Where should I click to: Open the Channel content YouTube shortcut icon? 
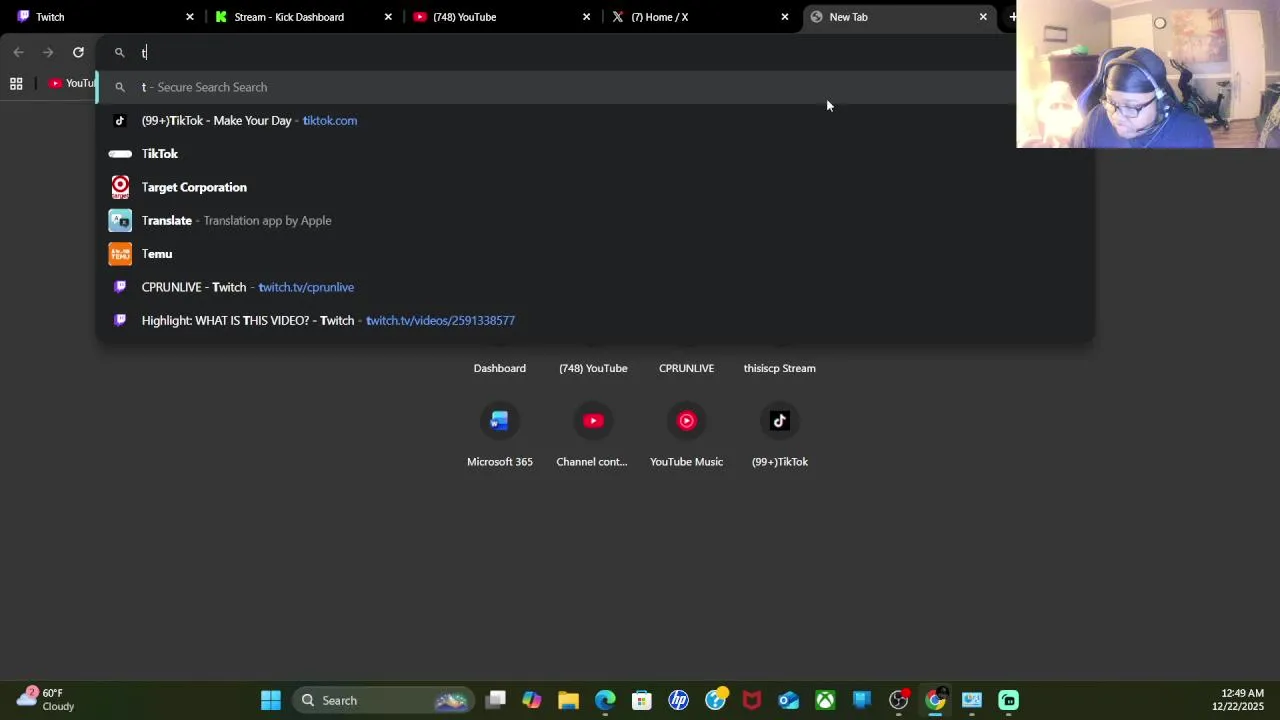point(593,421)
